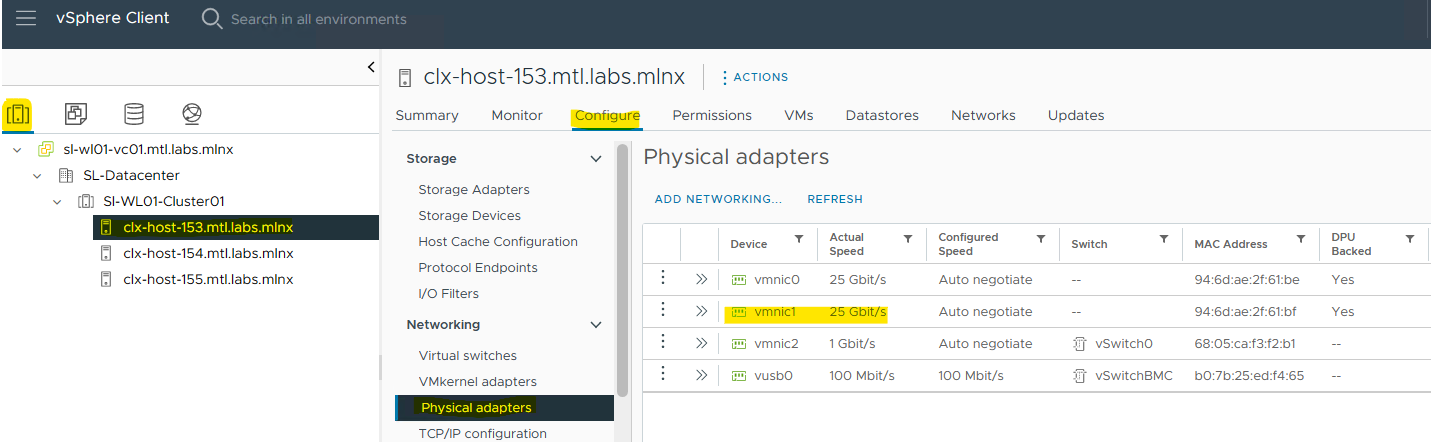Click the vmnic0 adapter icon
Screen dimensions: 1431x442
click(x=739, y=280)
